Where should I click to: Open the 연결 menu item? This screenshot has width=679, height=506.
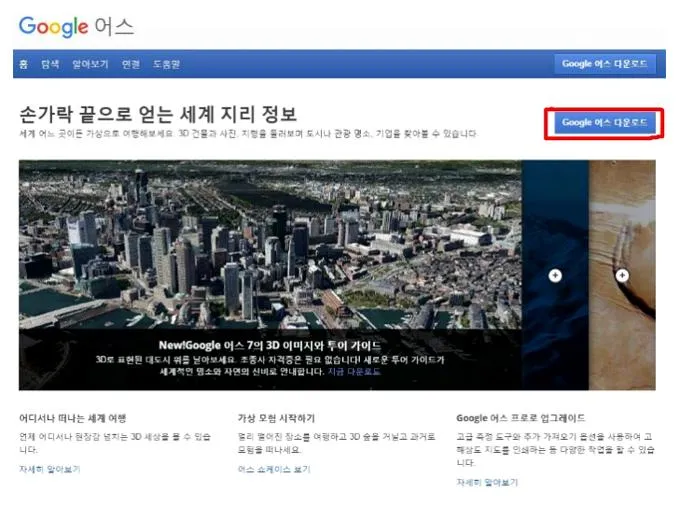[130, 64]
